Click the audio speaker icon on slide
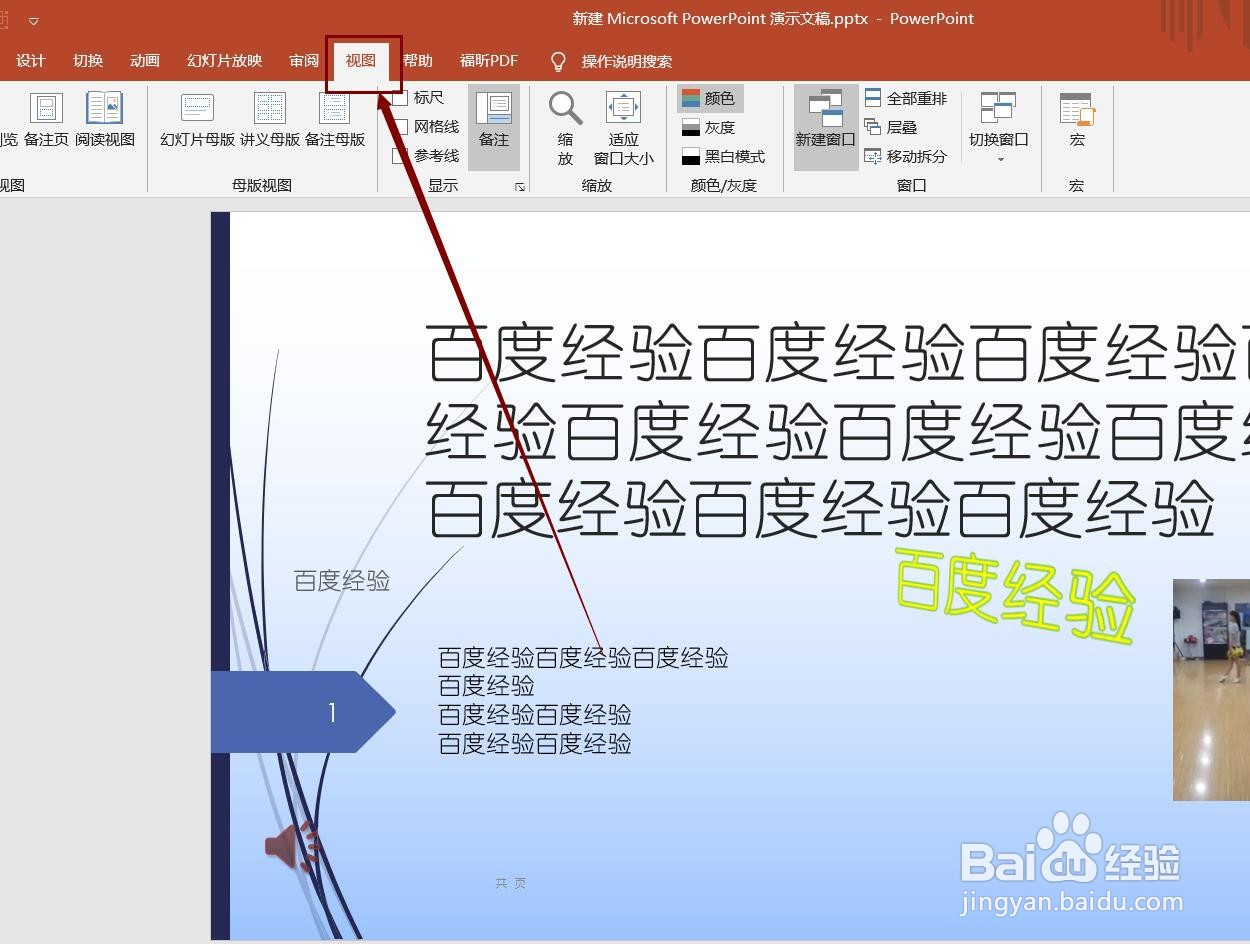Viewport: 1250px width, 944px height. tap(292, 847)
